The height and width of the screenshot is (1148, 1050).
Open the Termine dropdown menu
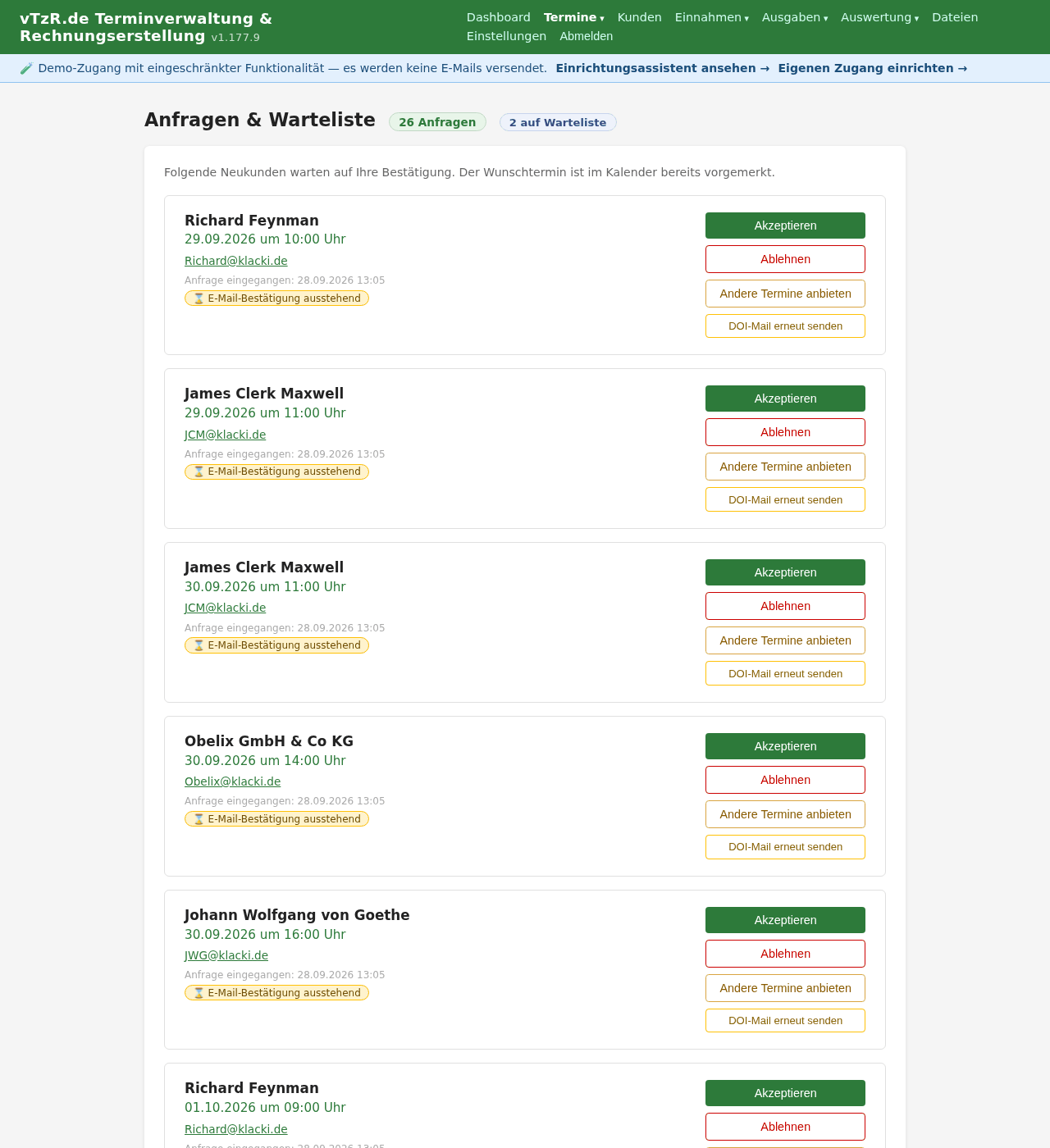pyautogui.click(x=573, y=17)
